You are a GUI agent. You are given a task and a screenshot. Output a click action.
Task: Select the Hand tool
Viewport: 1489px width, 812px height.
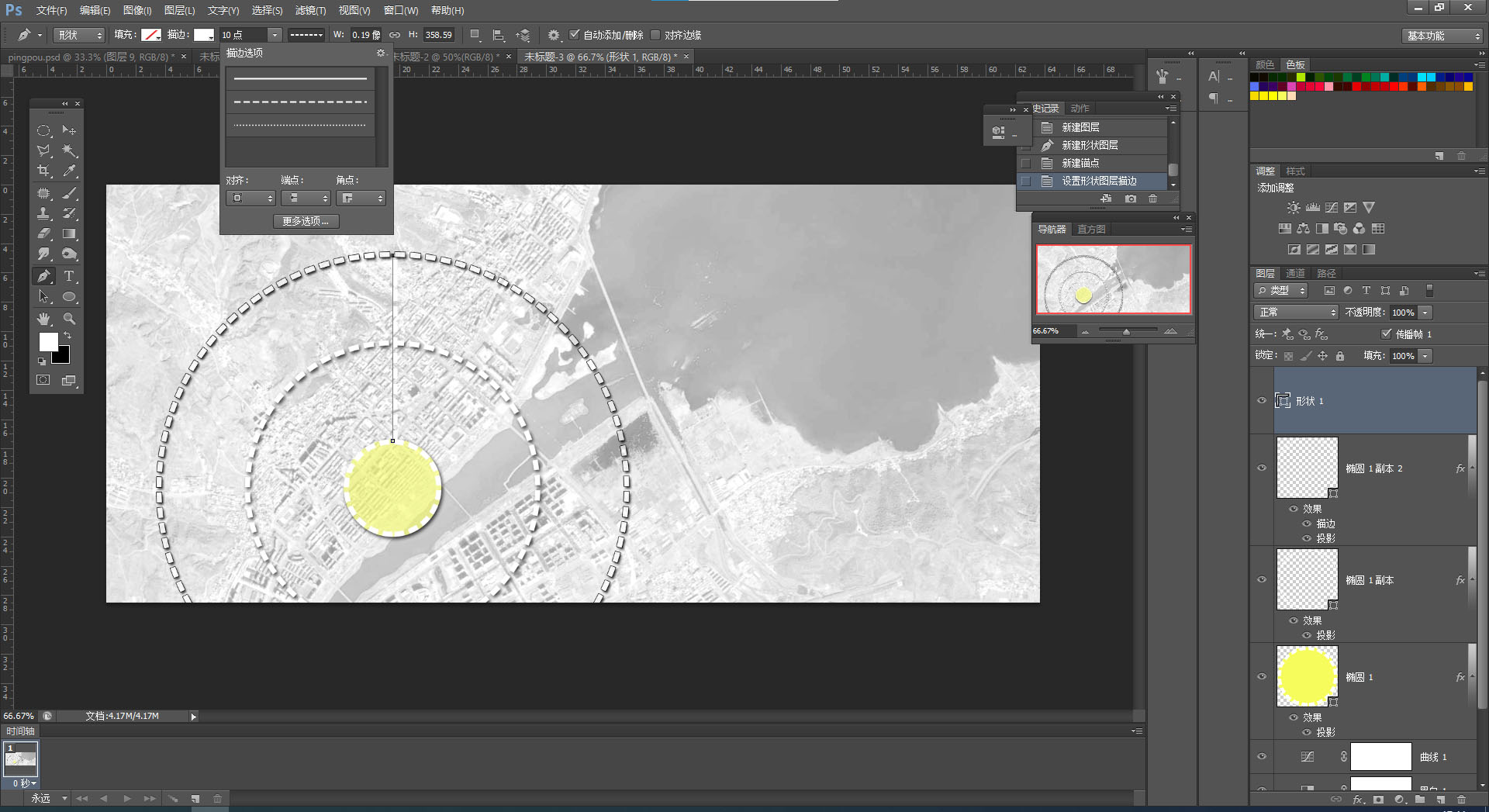click(x=43, y=319)
